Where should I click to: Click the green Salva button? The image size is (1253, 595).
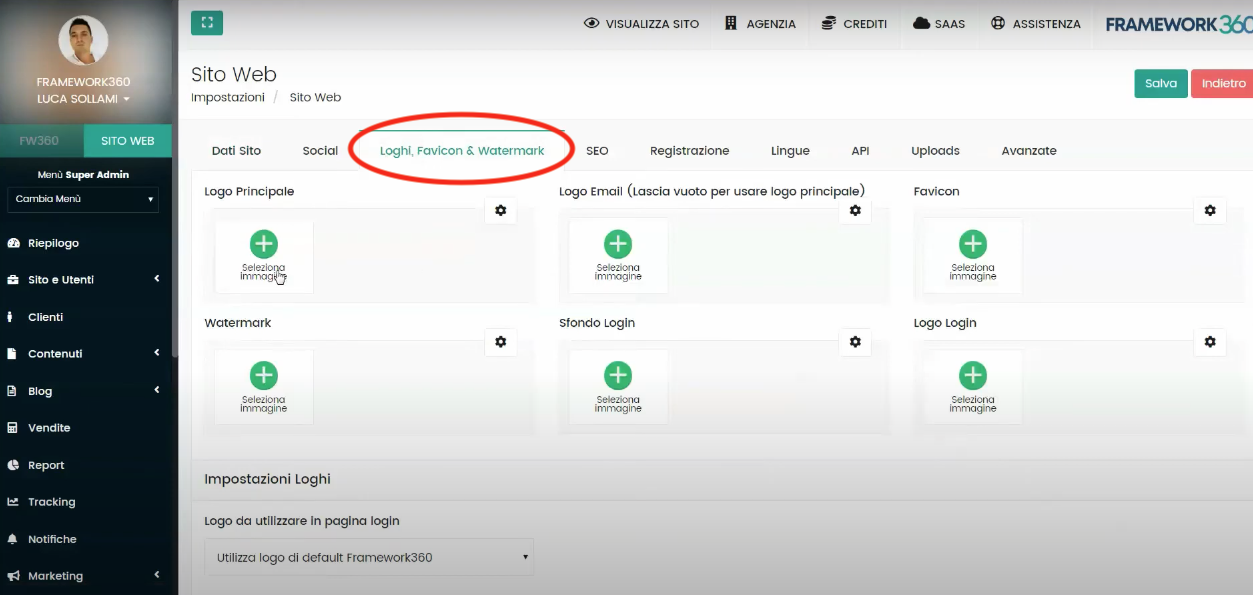(x=1161, y=83)
